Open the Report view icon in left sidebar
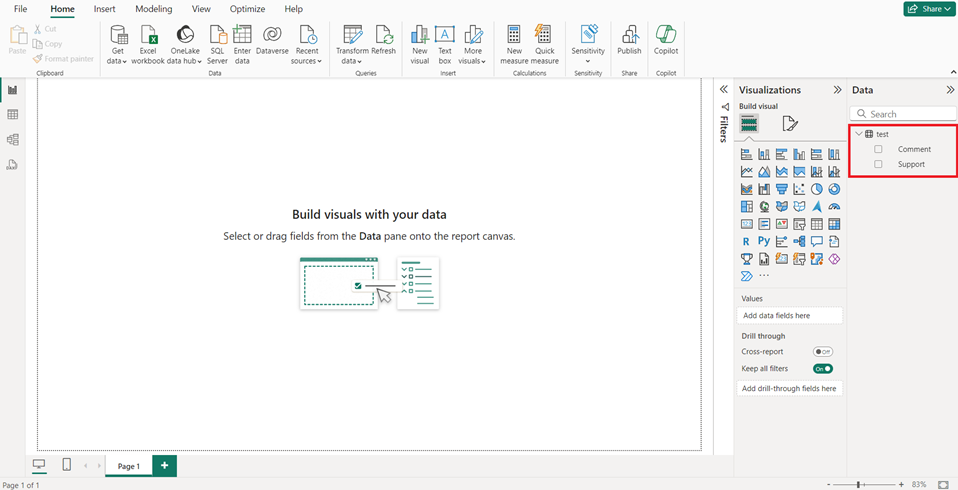Screen dimensions: 958x490 [13, 90]
